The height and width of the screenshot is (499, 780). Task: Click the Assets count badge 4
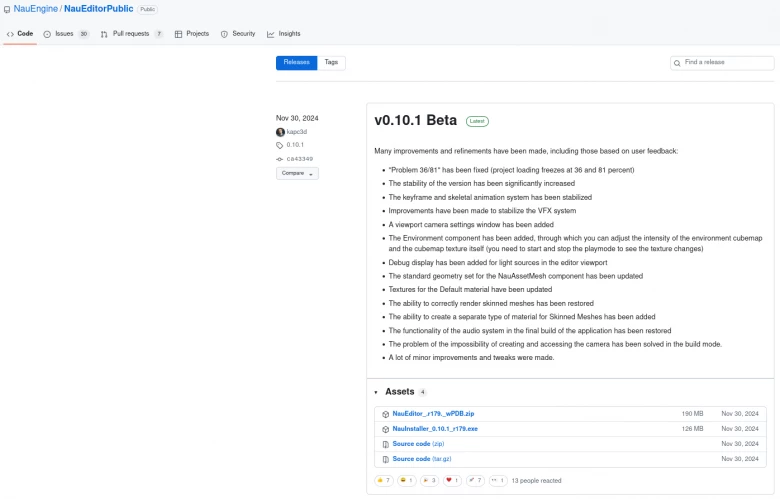[422, 392]
